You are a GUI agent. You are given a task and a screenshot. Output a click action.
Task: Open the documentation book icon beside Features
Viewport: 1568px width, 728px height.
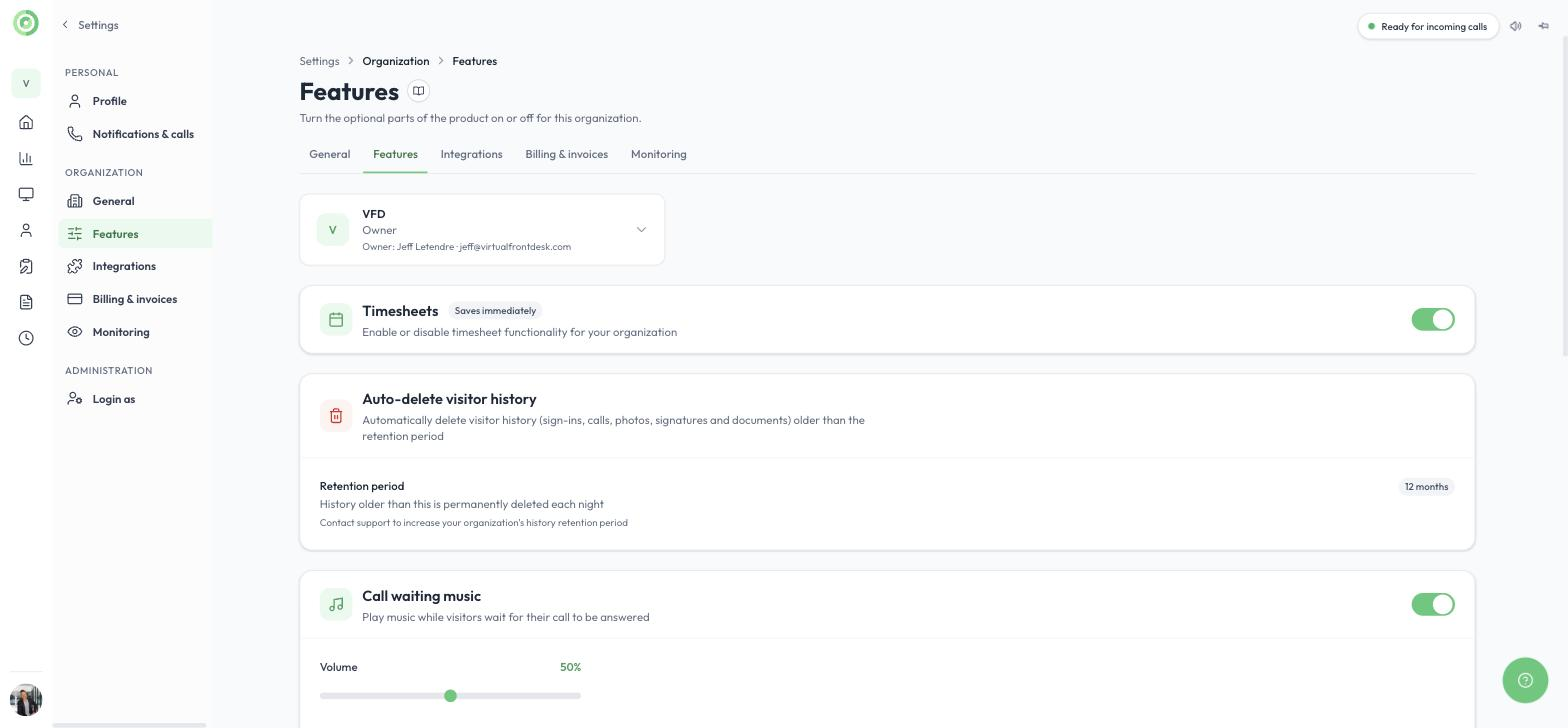tap(419, 91)
